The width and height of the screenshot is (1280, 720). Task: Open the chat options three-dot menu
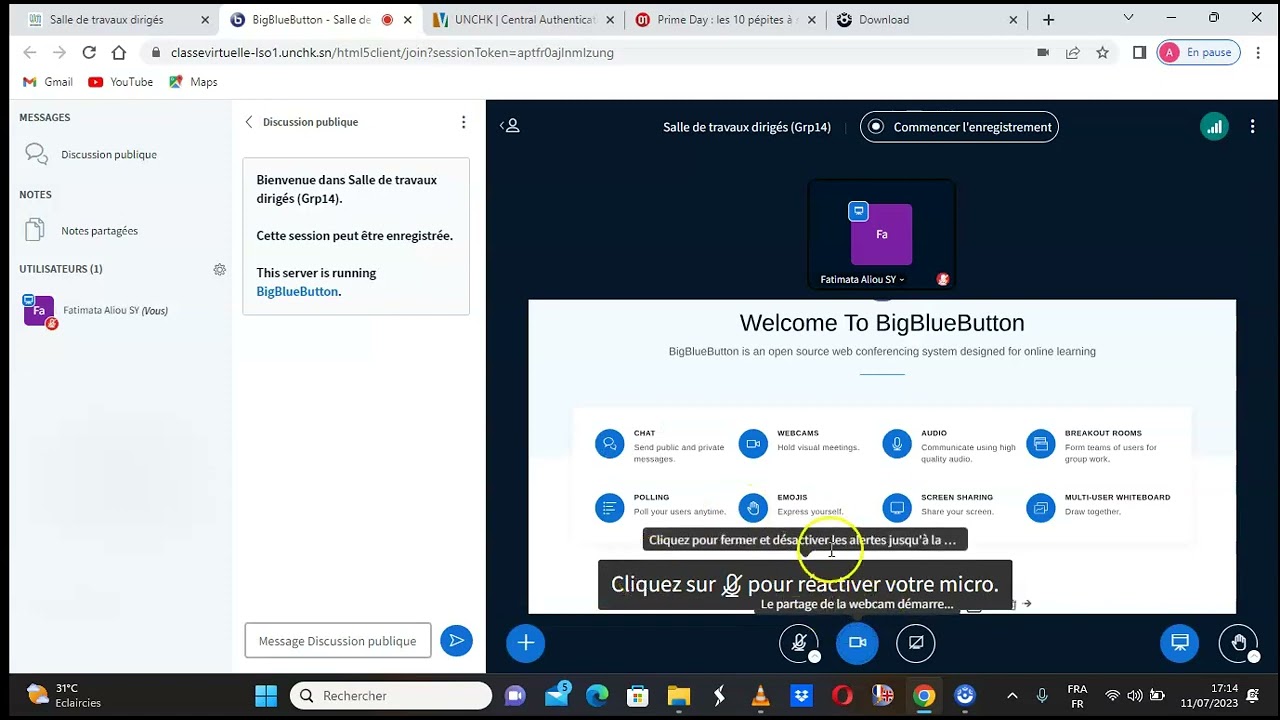tap(463, 122)
